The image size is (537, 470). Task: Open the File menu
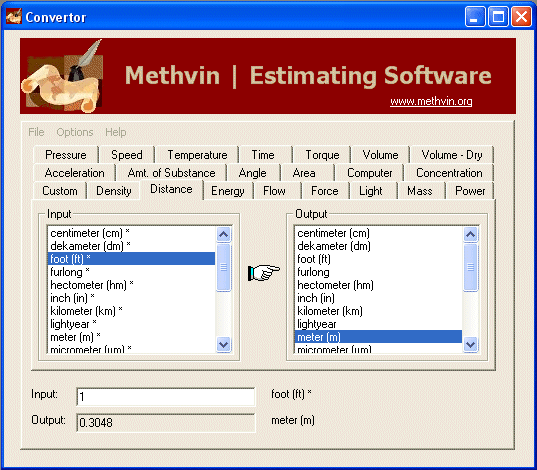pos(36,132)
